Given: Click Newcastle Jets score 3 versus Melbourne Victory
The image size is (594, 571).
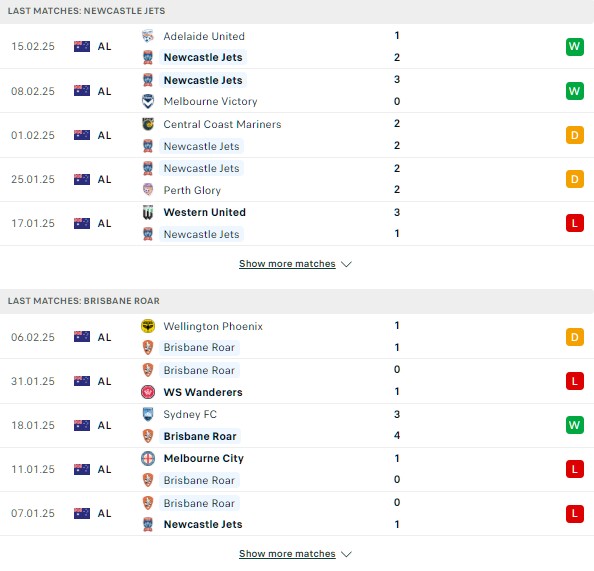Looking at the screenshot, I should [397, 80].
